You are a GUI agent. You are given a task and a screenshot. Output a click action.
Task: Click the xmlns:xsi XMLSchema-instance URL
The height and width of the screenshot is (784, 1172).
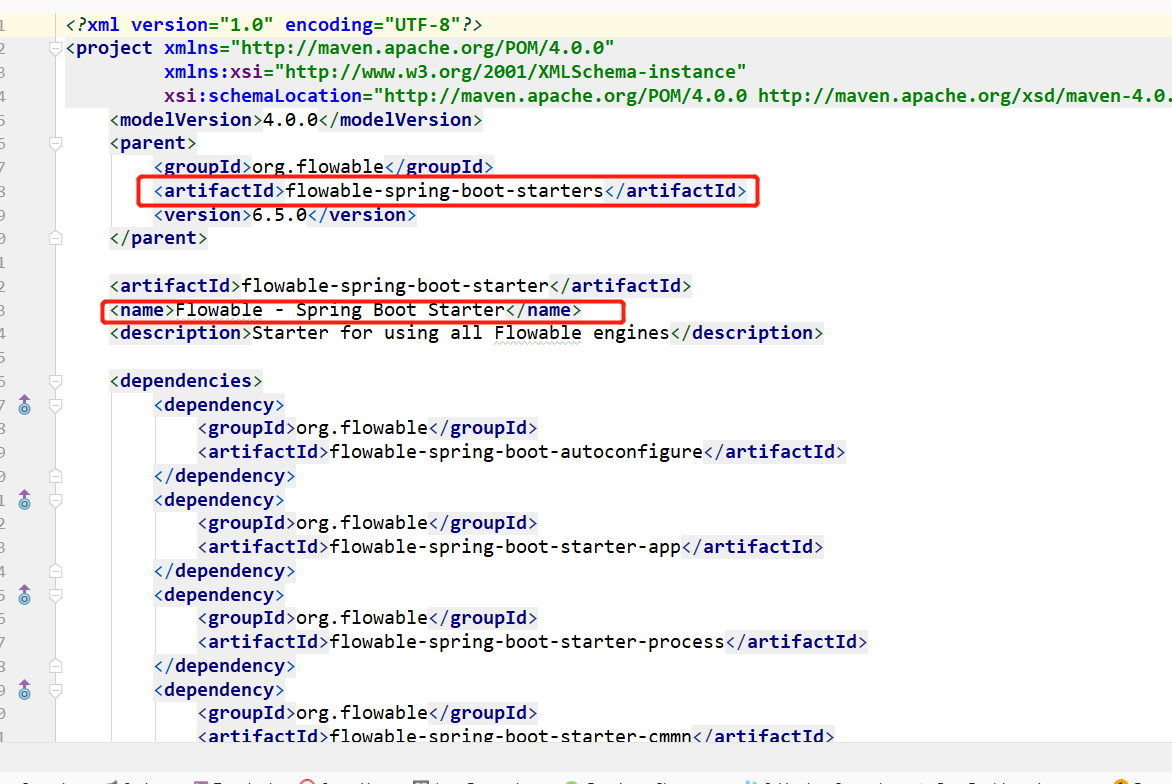pyautogui.click(x=511, y=72)
